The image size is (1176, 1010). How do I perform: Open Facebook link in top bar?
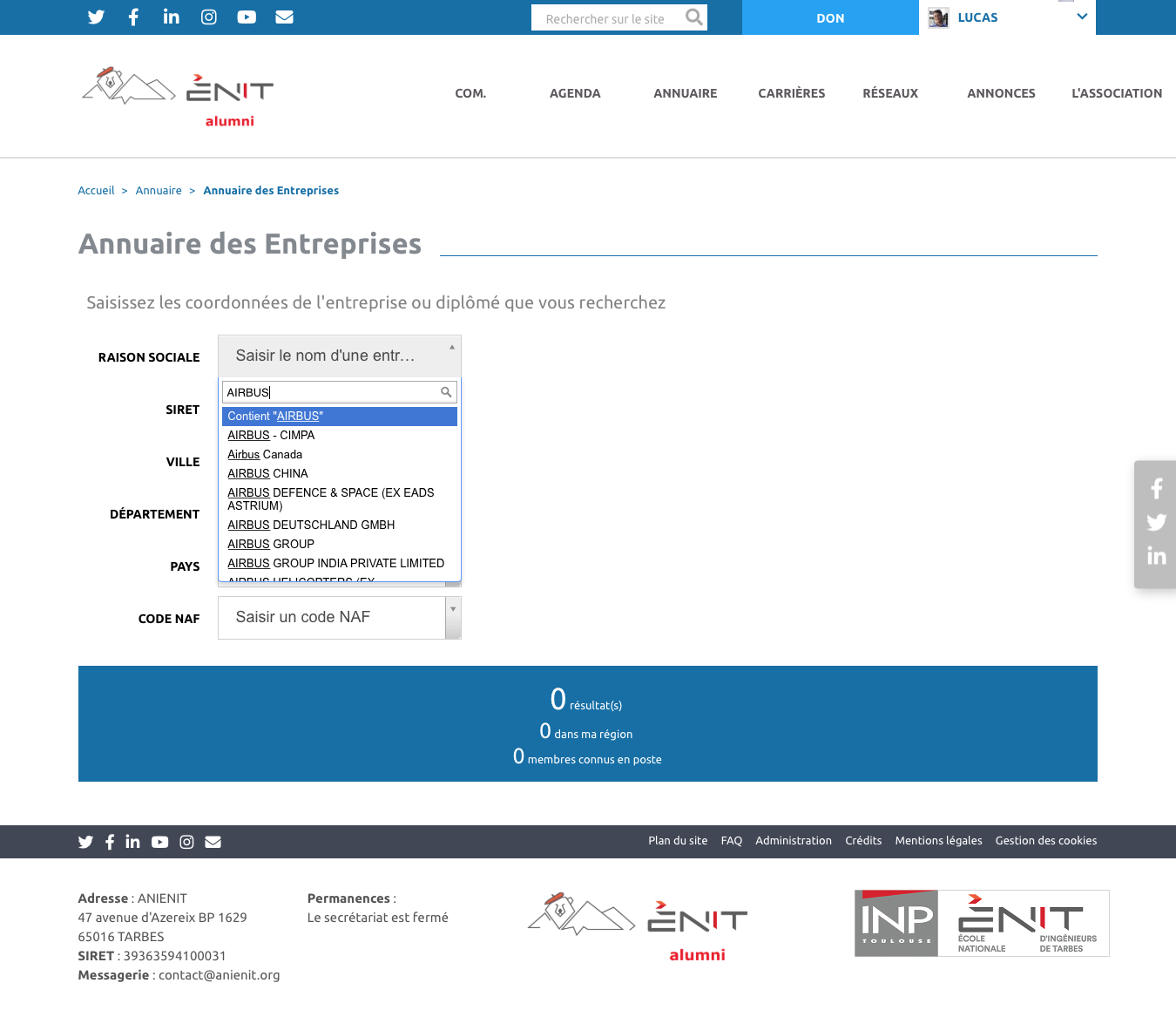click(x=133, y=17)
